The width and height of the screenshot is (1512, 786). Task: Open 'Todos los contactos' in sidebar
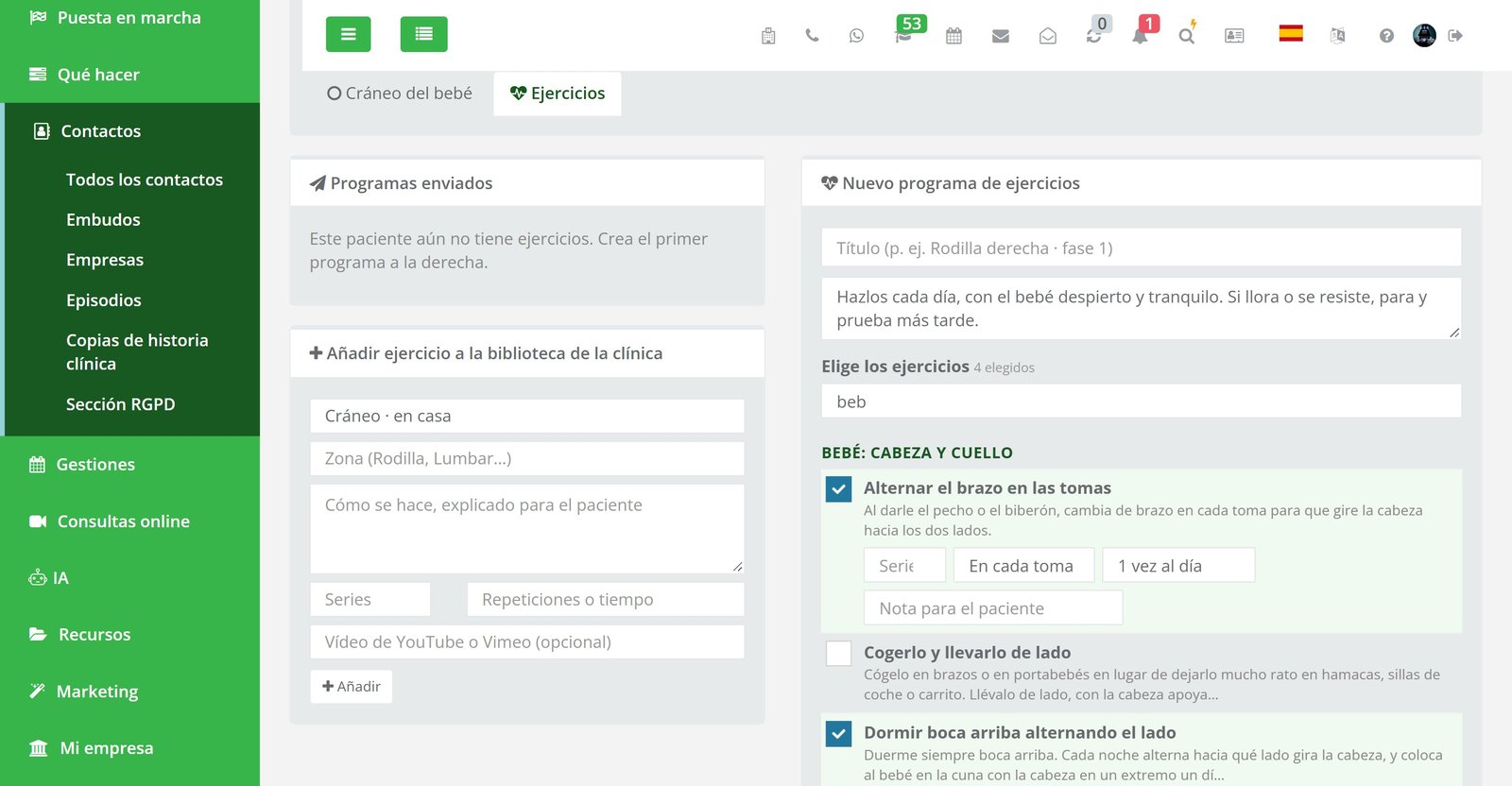coord(145,179)
